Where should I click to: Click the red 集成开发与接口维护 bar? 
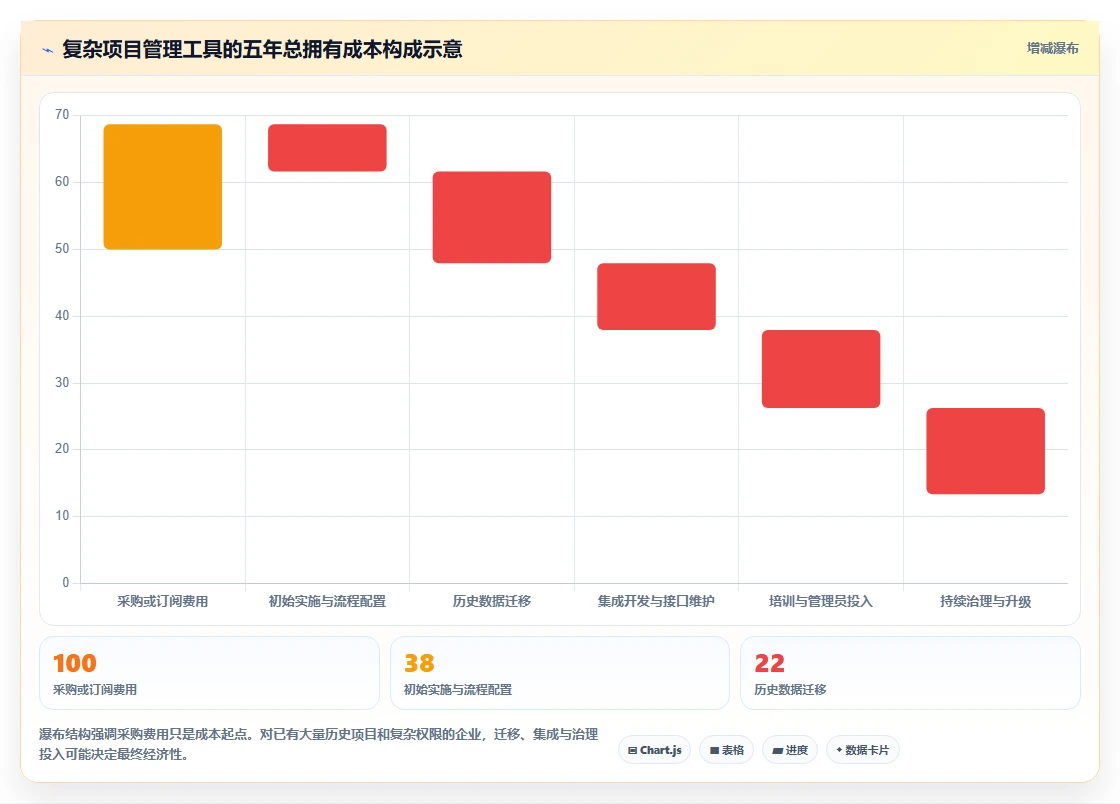656,296
